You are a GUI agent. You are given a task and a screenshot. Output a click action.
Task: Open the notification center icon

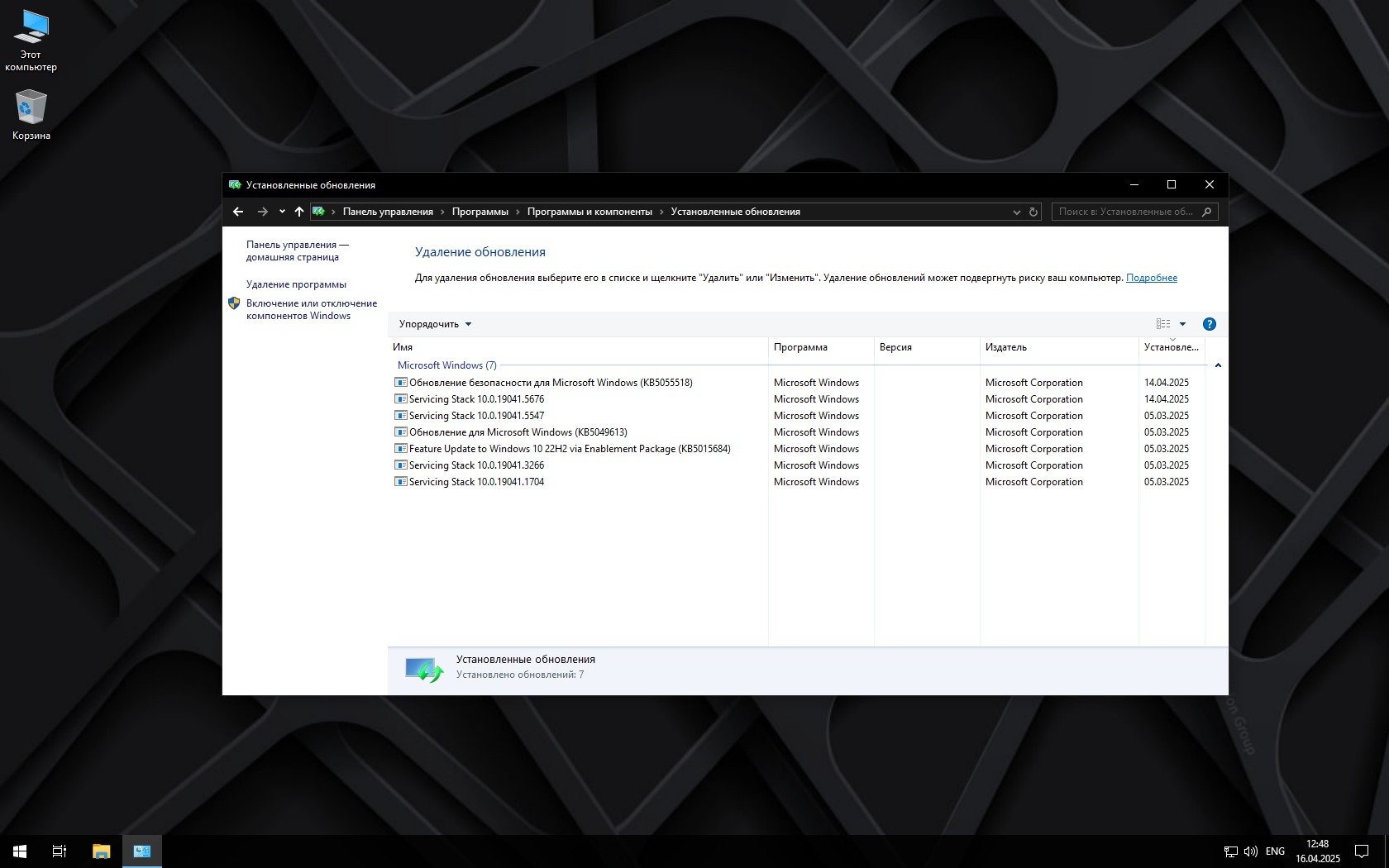1361,851
